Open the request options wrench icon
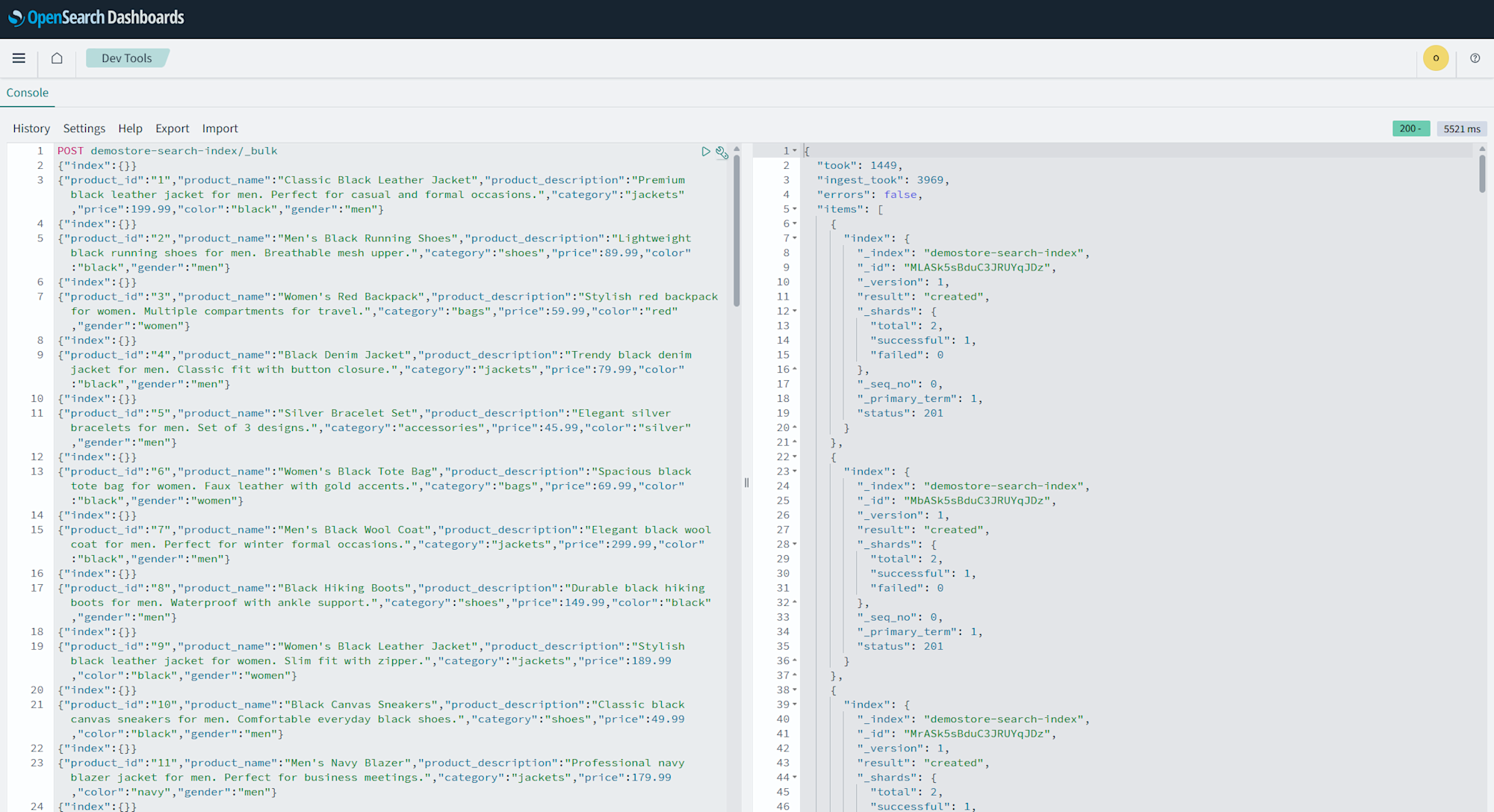 pos(722,152)
